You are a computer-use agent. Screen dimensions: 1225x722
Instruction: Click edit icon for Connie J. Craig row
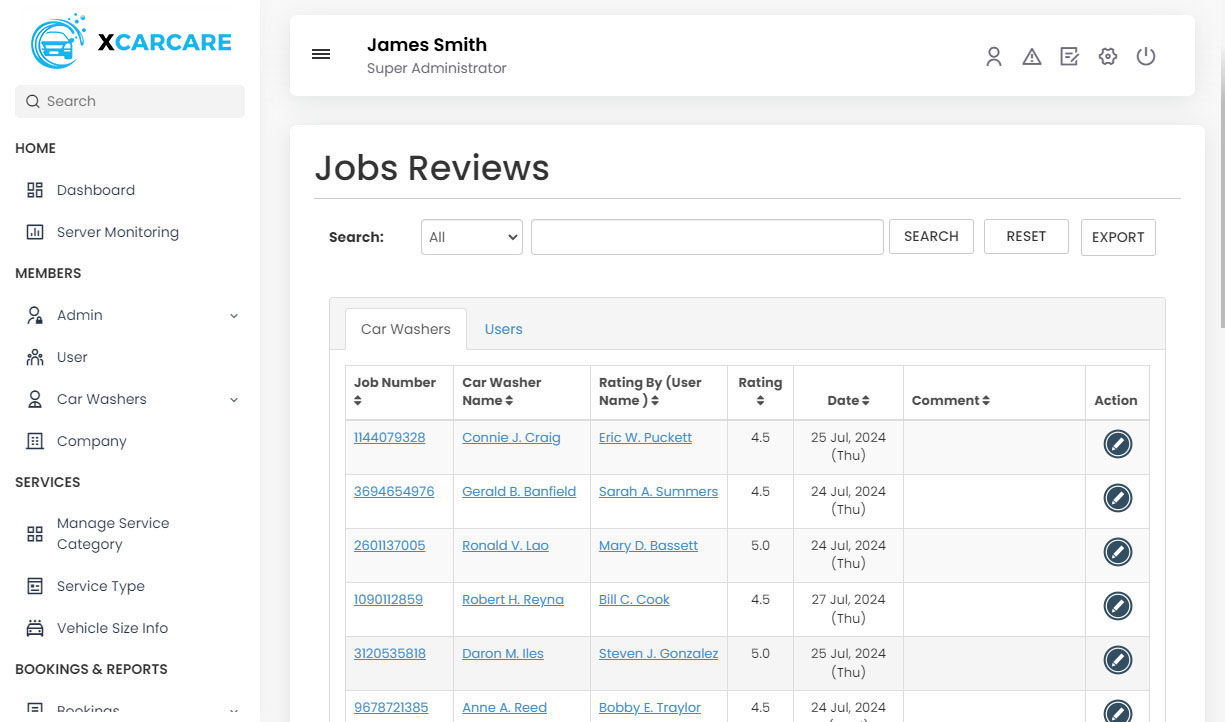pyautogui.click(x=1117, y=444)
